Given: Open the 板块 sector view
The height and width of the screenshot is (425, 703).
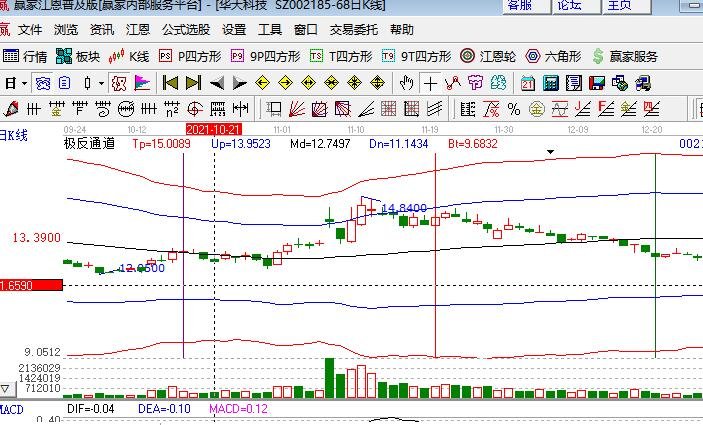Looking at the screenshot, I should click(x=78, y=56).
